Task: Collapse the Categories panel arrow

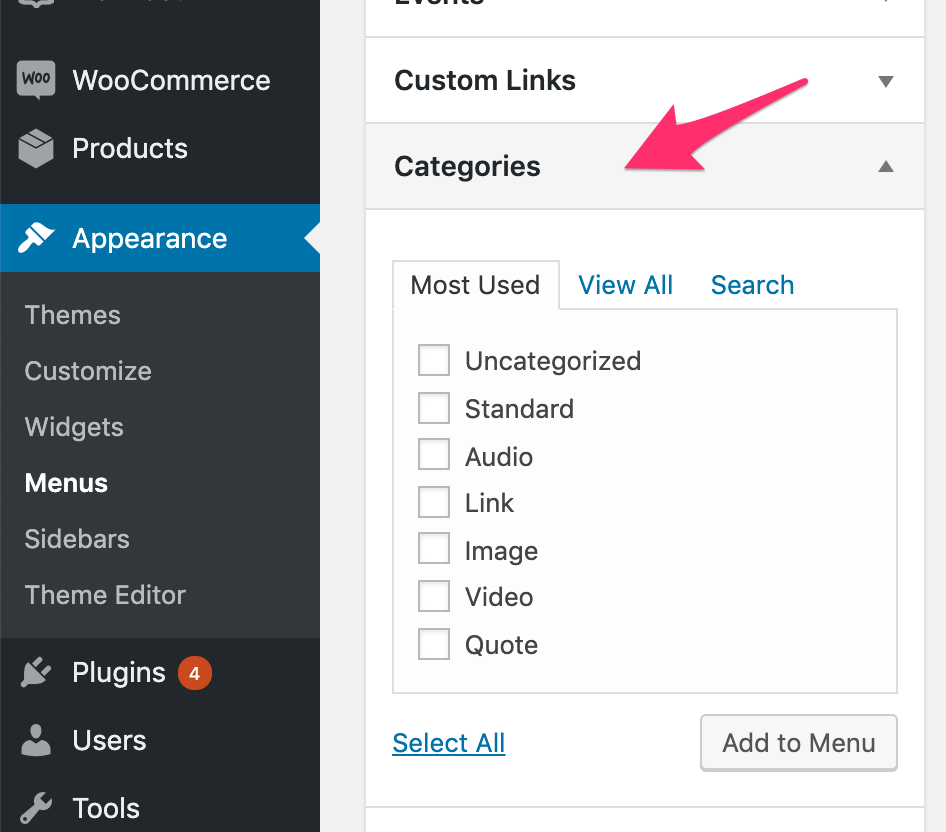Action: pyautogui.click(x=885, y=167)
